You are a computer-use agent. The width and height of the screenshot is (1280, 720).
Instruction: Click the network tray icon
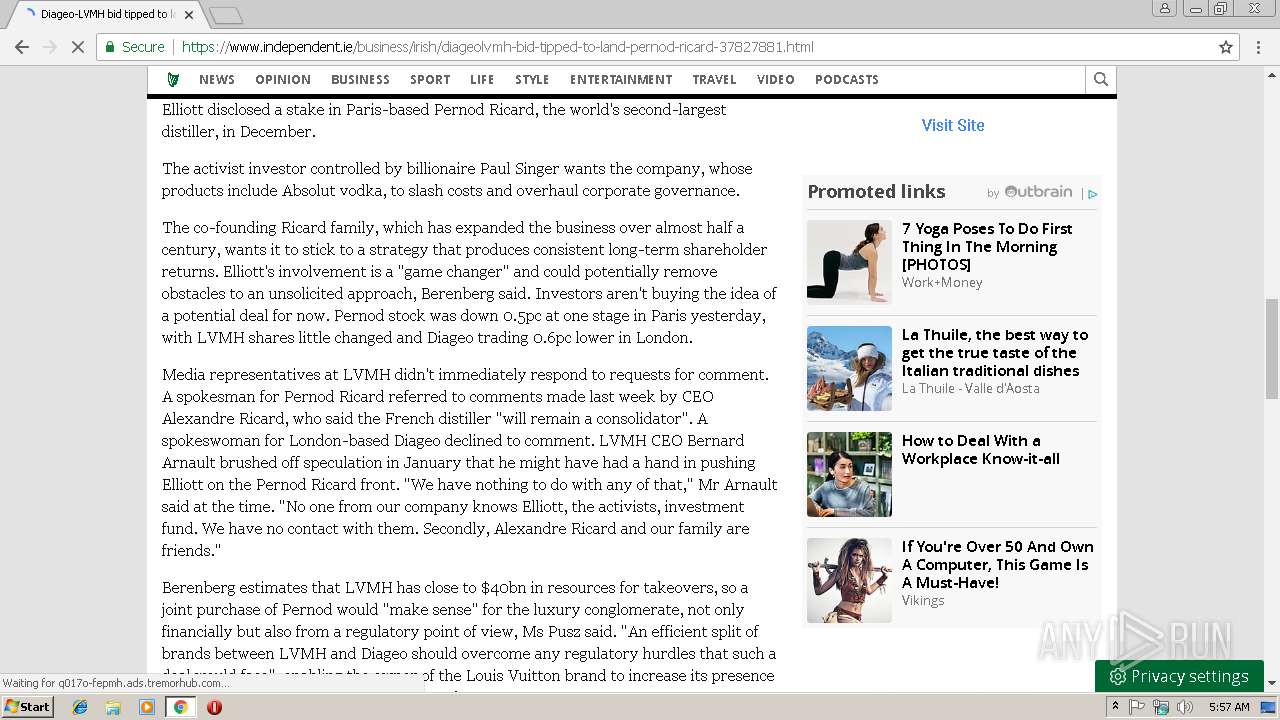pos(1161,707)
